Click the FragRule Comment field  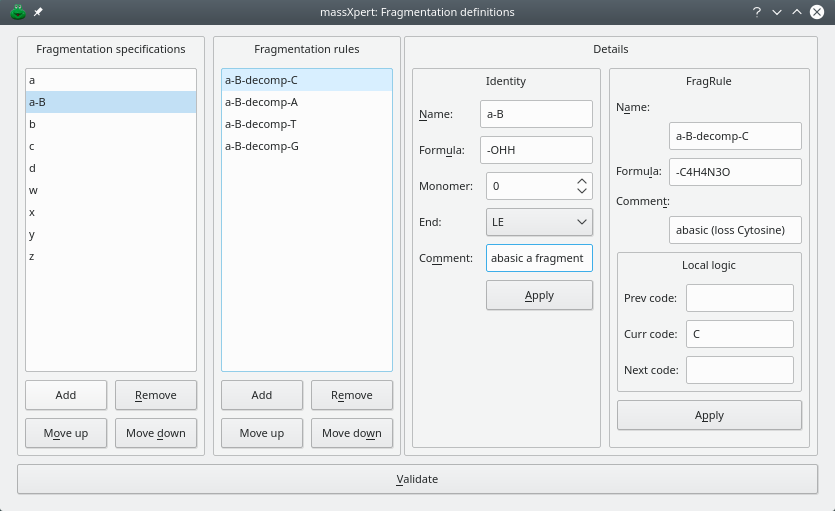[x=735, y=230]
